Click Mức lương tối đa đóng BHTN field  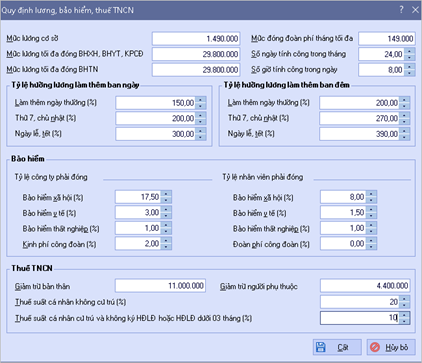(196, 70)
